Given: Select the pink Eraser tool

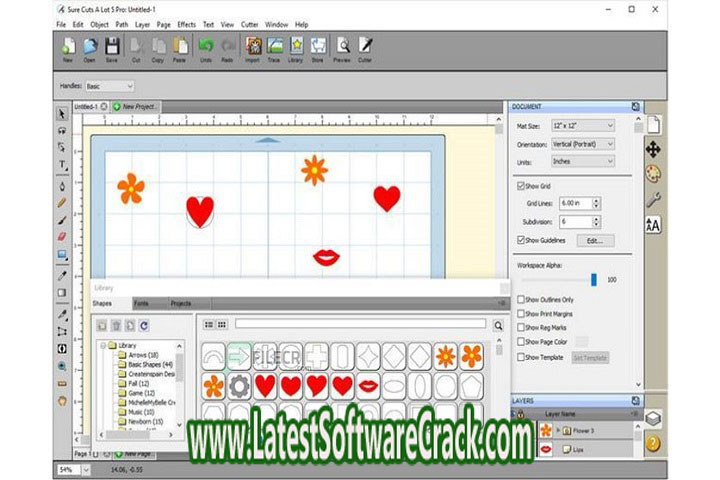Looking at the screenshot, I should (62, 237).
